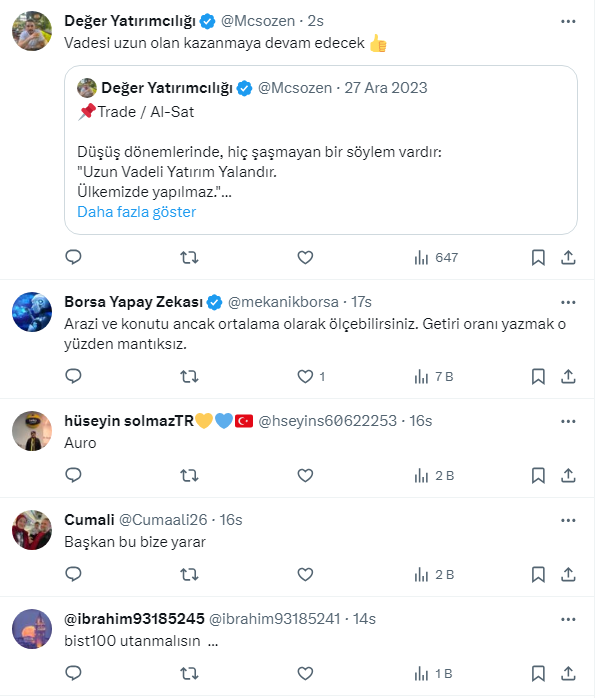Reply to Borsa Yapay Zekası tweet
Image resolution: width=602 pixels, height=698 pixels.
click(x=73, y=377)
